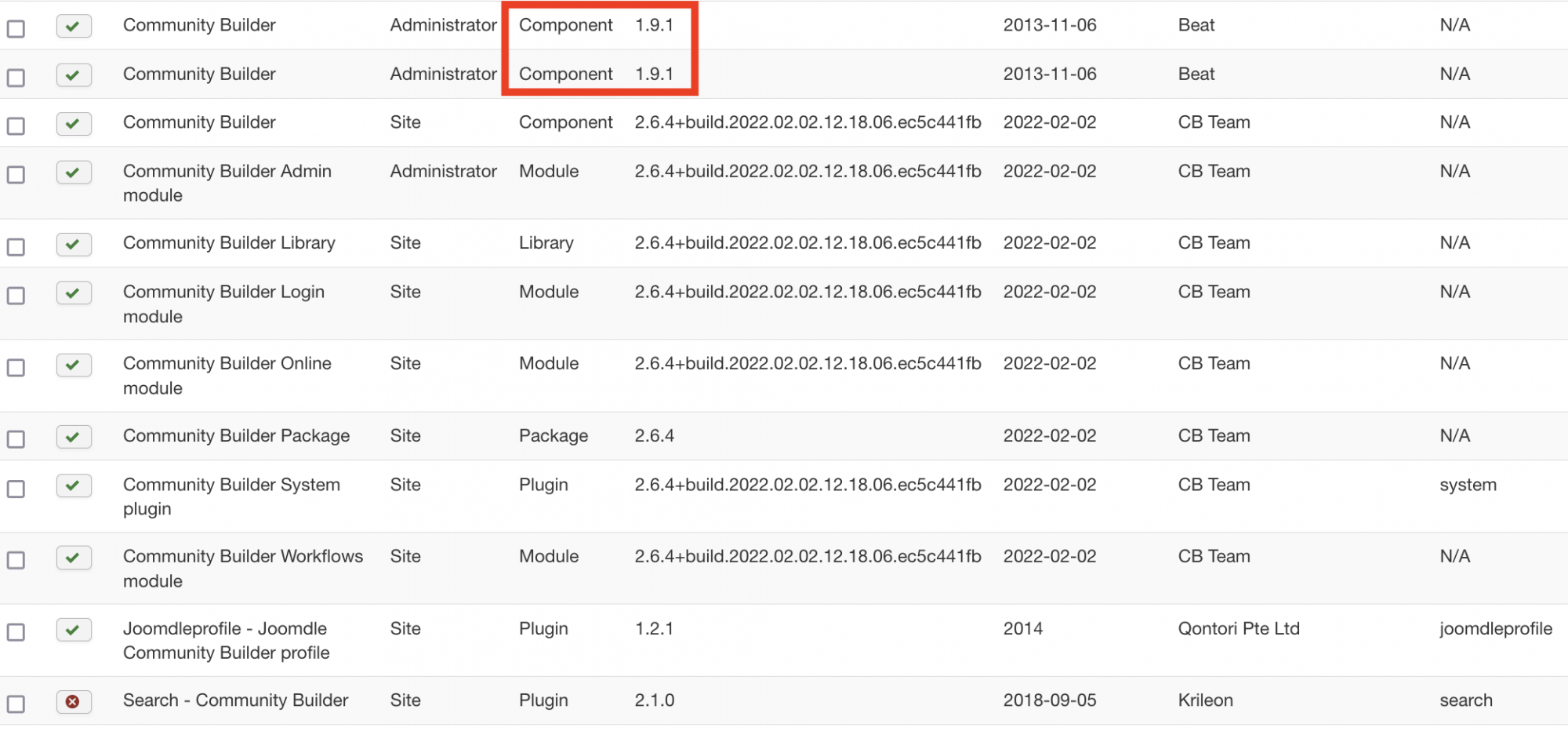Click the 'Community Builder Online module' name
The width and height of the screenshot is (1568, 731).
(x=227, y=376)
